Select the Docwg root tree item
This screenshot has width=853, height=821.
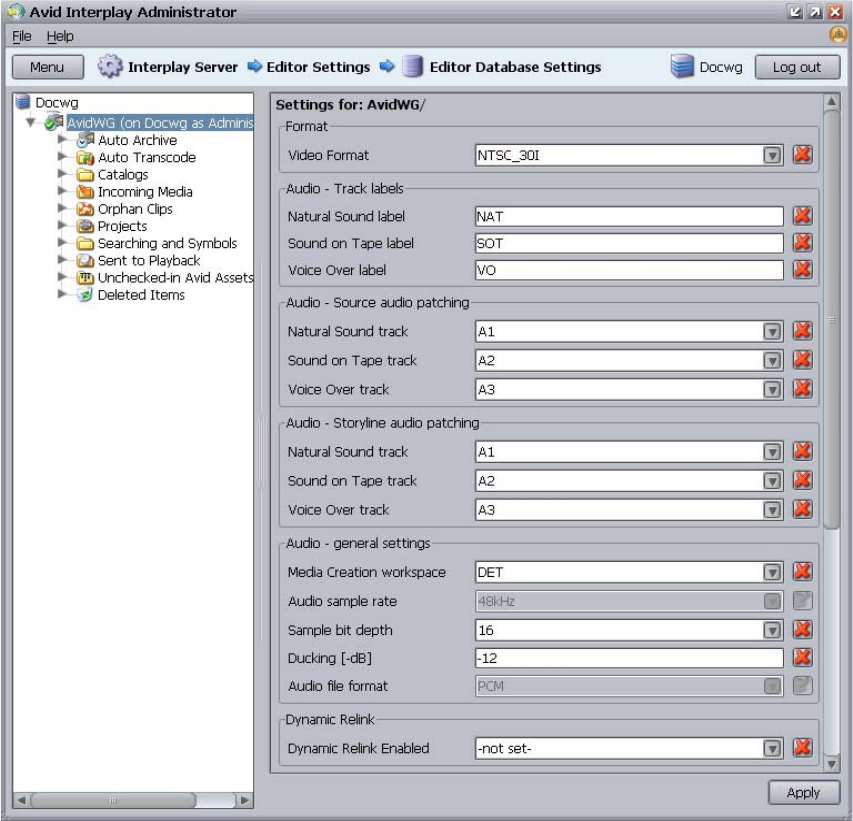click(57, 102)
